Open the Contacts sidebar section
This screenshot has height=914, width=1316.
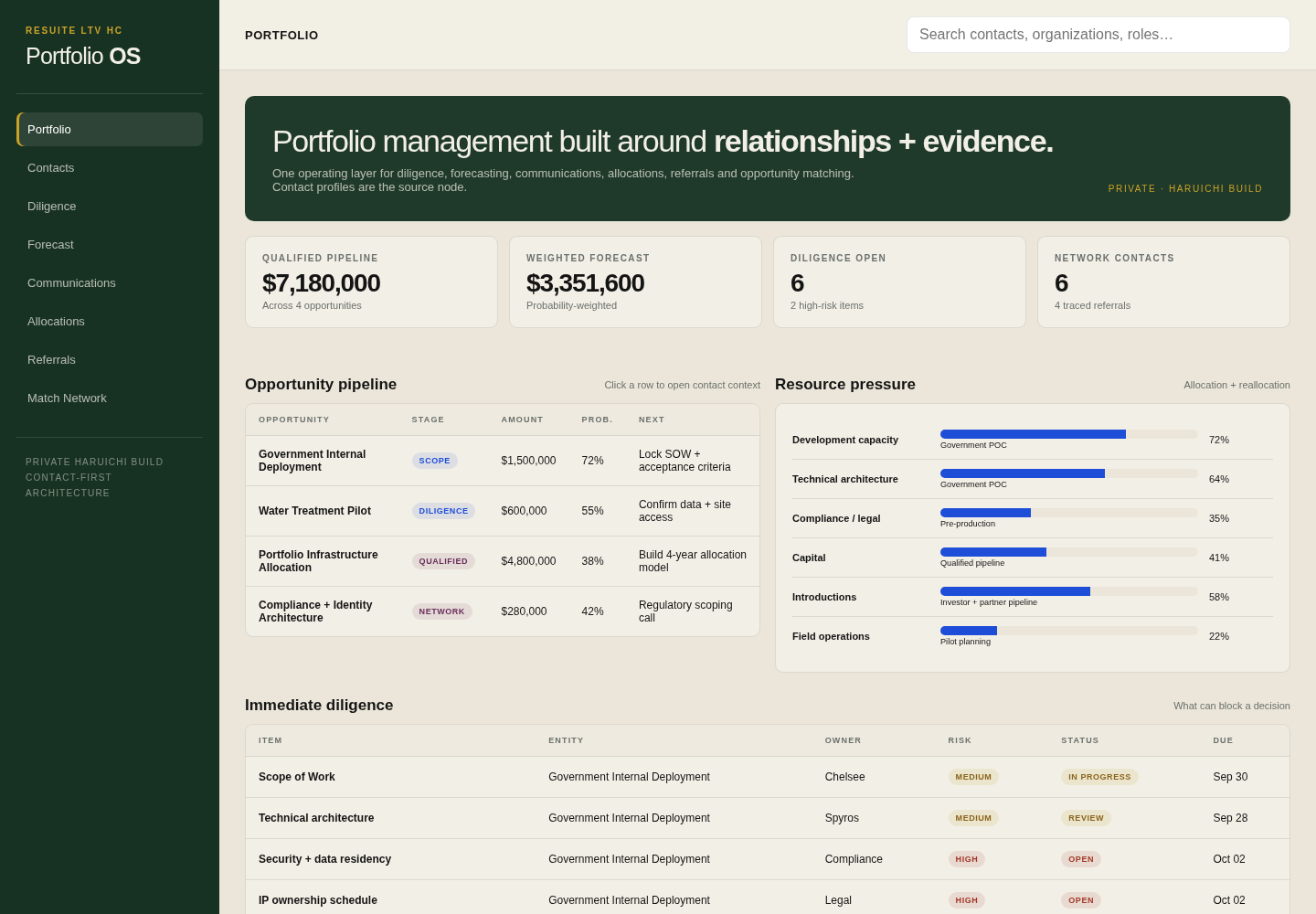(110, 168)
